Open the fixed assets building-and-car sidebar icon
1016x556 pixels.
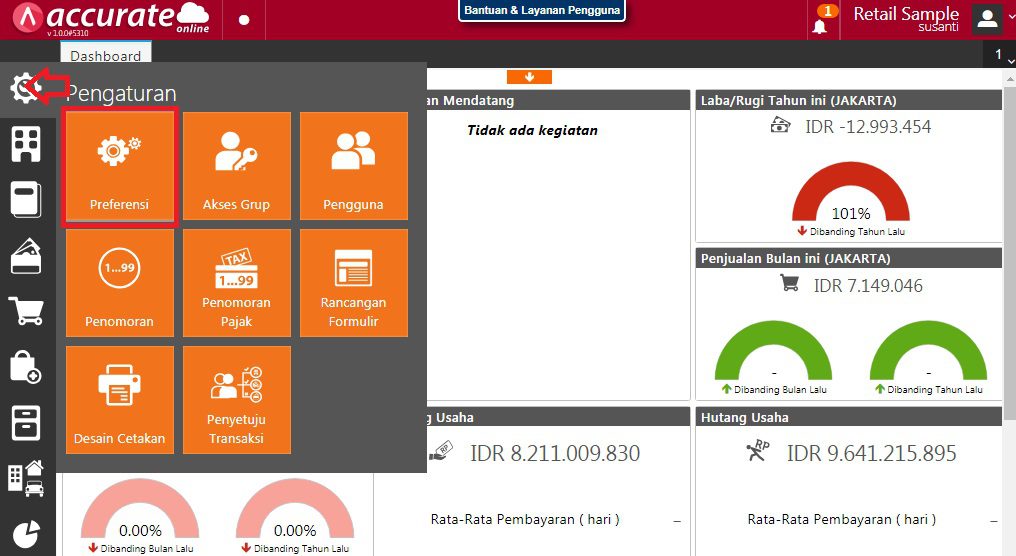click(x=26, y=479)
